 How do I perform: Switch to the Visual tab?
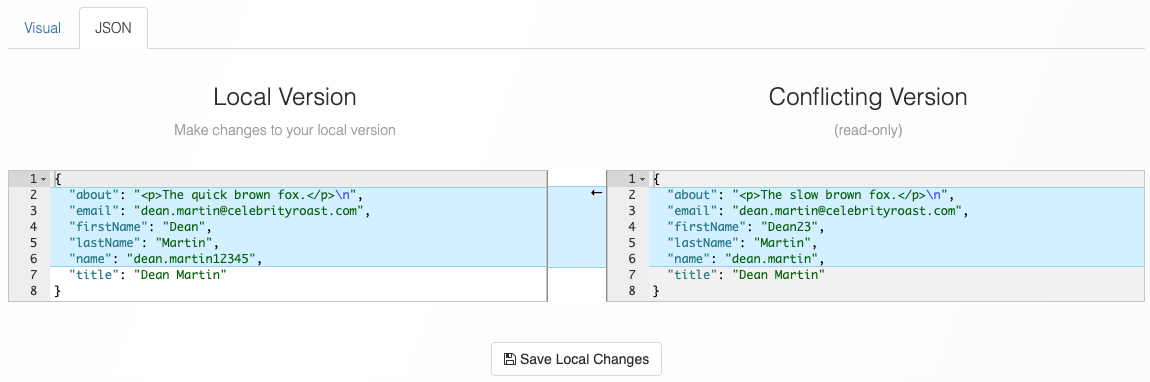pyautogui.click(x=43, y=29)
